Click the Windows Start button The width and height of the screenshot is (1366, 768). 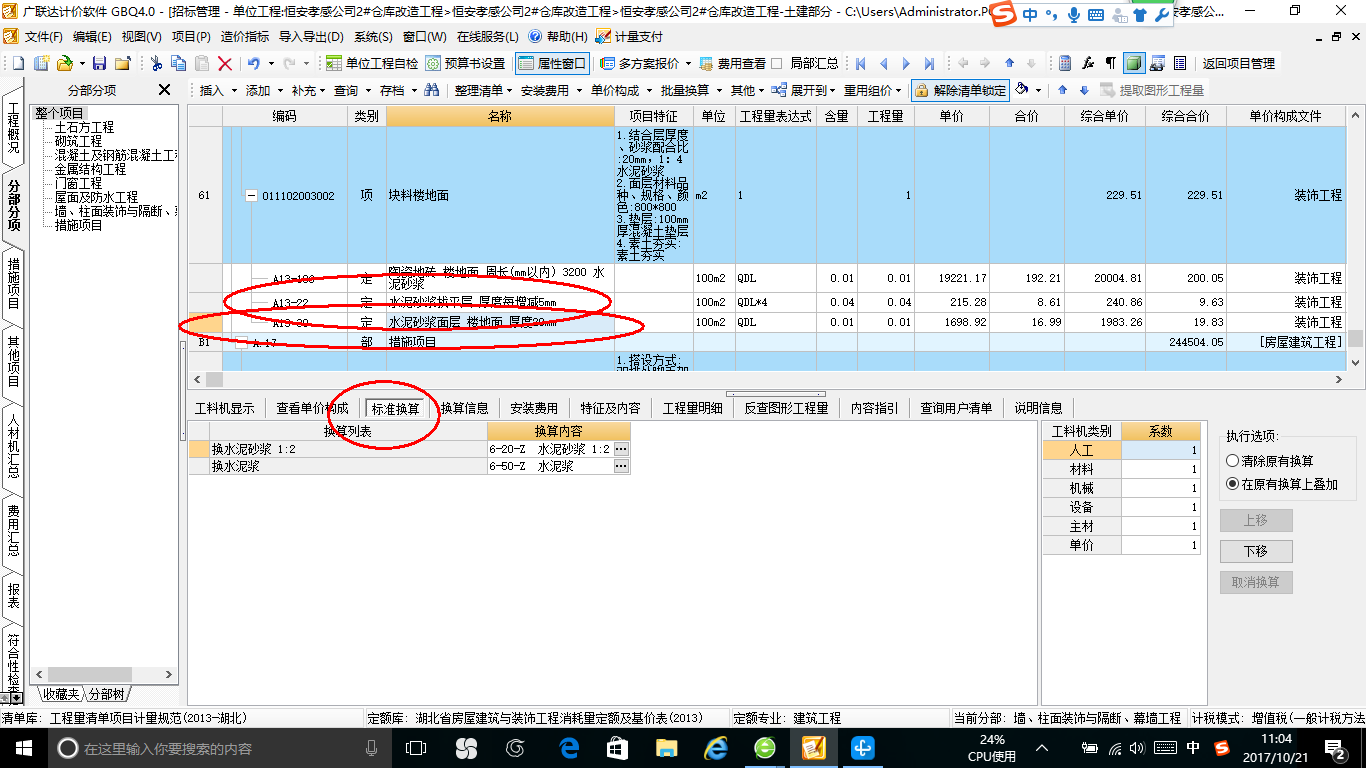(23, 748)
